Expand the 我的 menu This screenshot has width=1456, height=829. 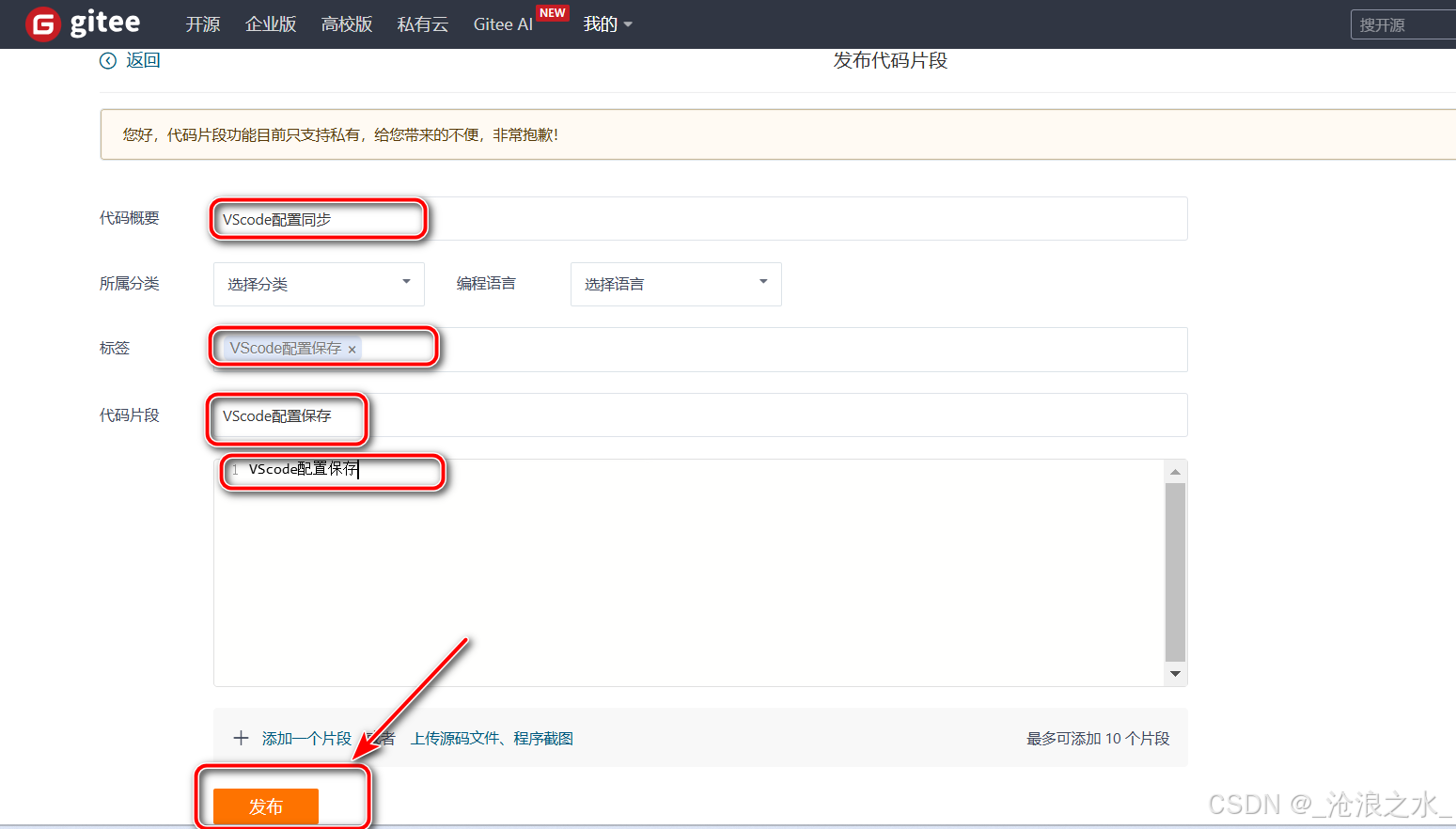[x=600, y=24]
